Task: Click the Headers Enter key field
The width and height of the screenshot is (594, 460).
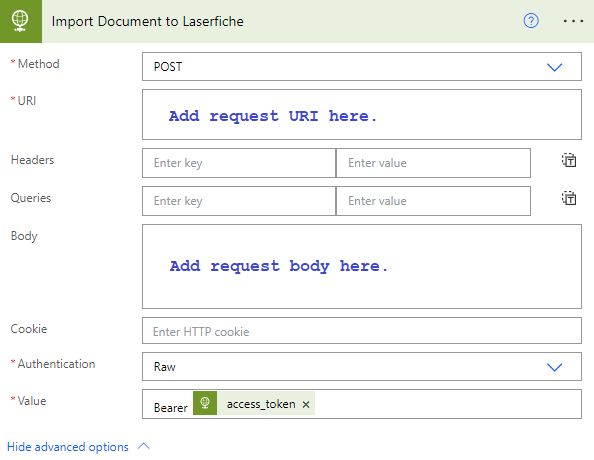Action: point(239,163)
